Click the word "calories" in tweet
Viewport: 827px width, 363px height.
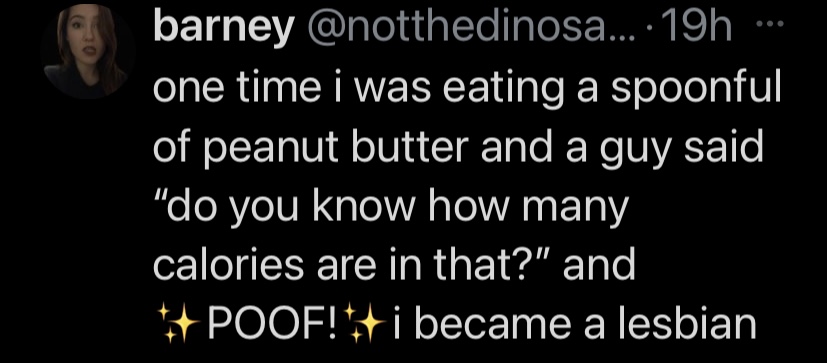coord(228,264)
